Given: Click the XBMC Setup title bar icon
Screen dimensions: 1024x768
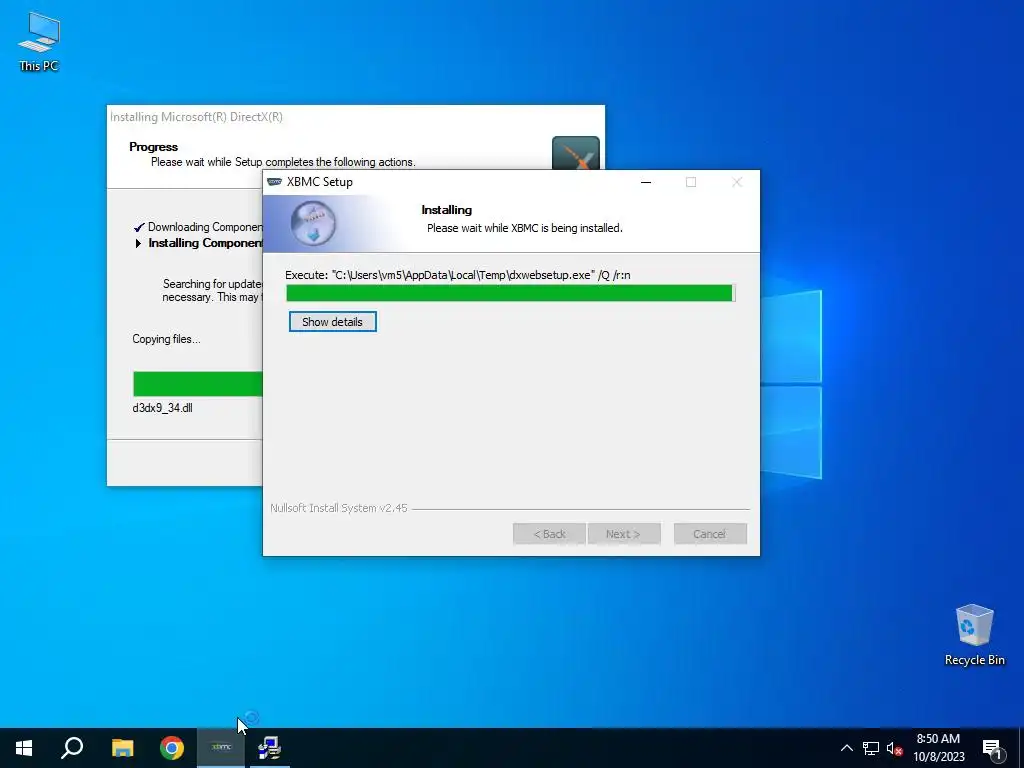Looking at the screenshot, I should tap(274, 182).
